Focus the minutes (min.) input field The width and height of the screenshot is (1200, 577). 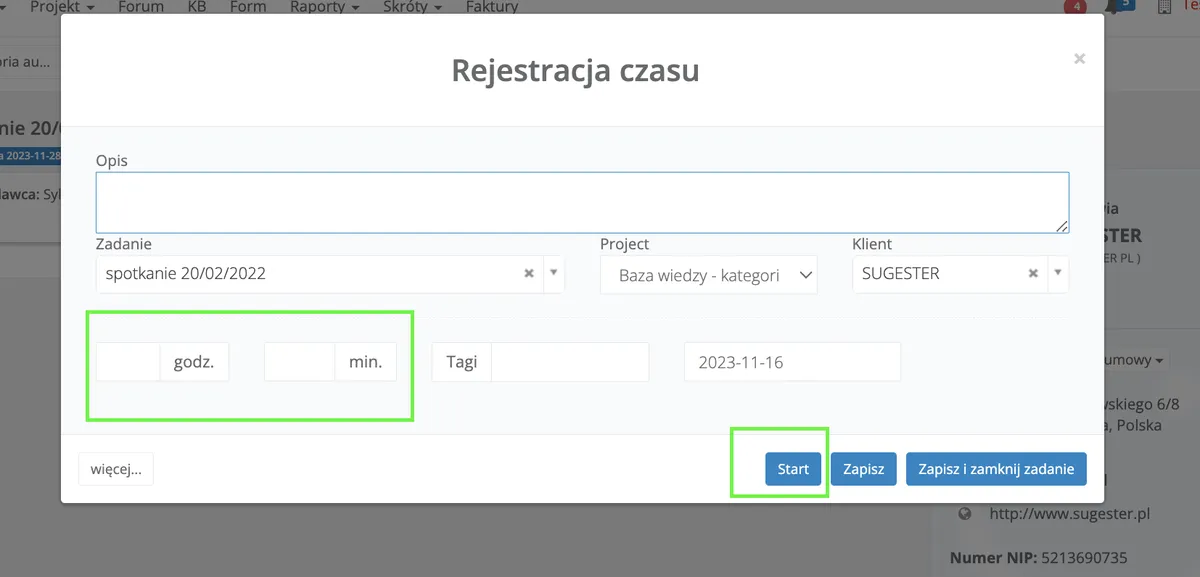[299, 362]
